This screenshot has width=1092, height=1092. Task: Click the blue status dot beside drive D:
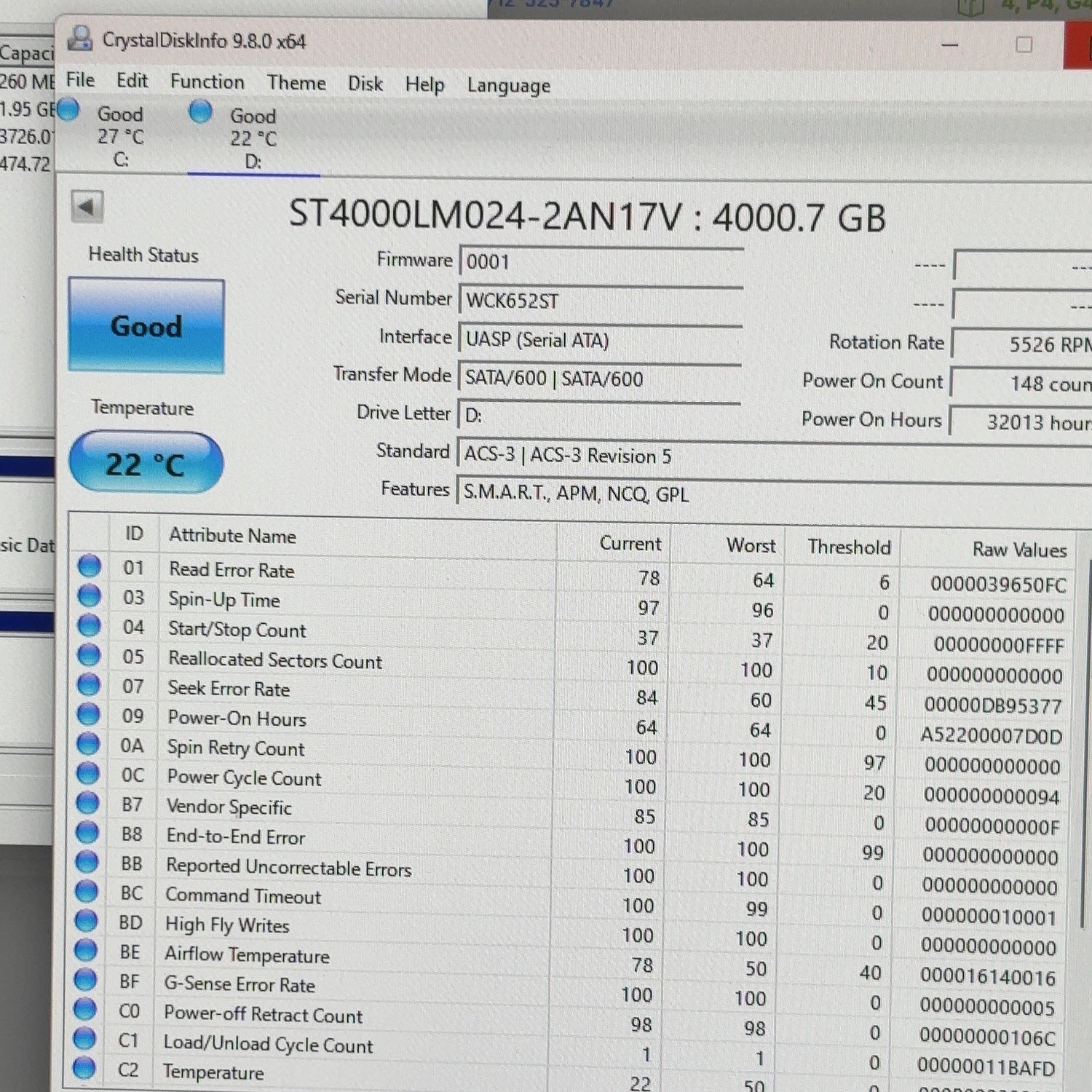click(200, 112)
